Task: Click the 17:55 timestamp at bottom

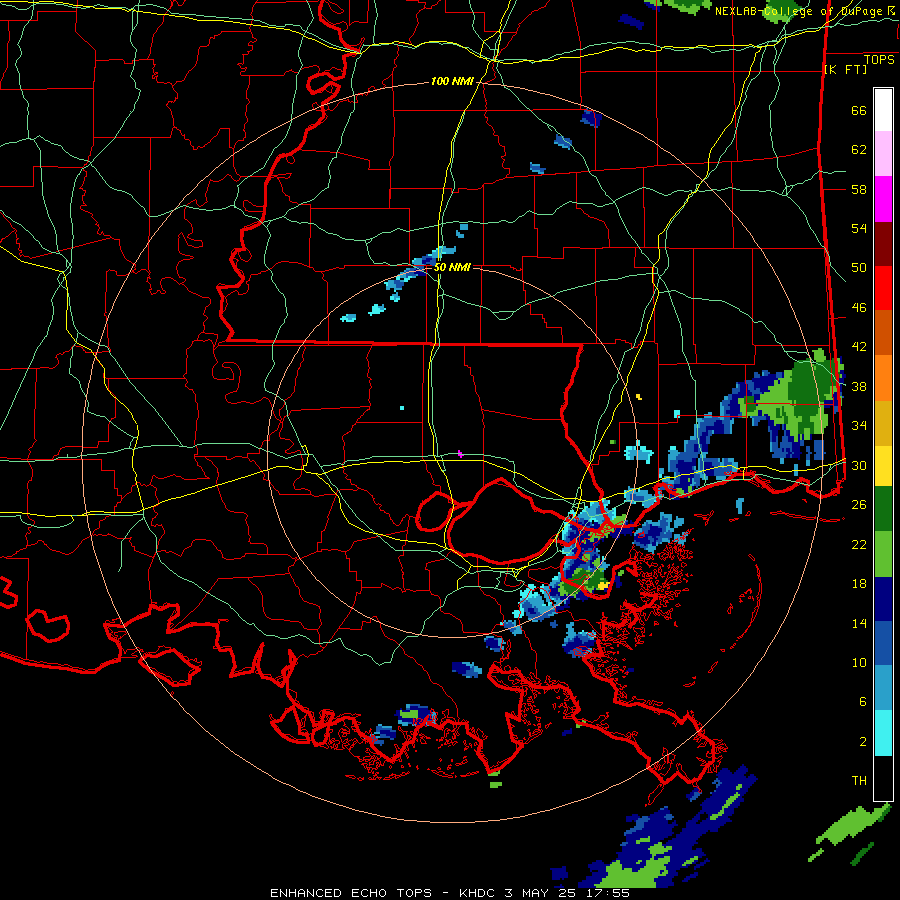Action: [607, 893]
